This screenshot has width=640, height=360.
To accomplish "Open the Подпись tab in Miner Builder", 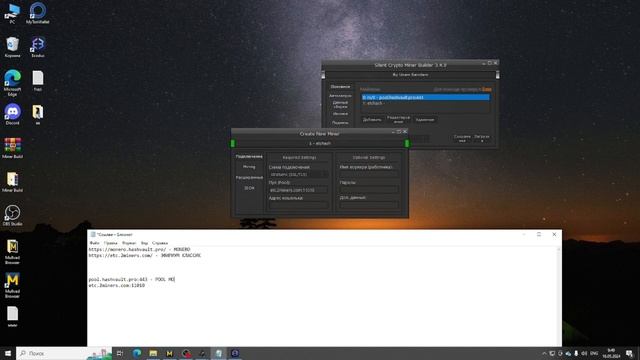I will click(340, 123).
